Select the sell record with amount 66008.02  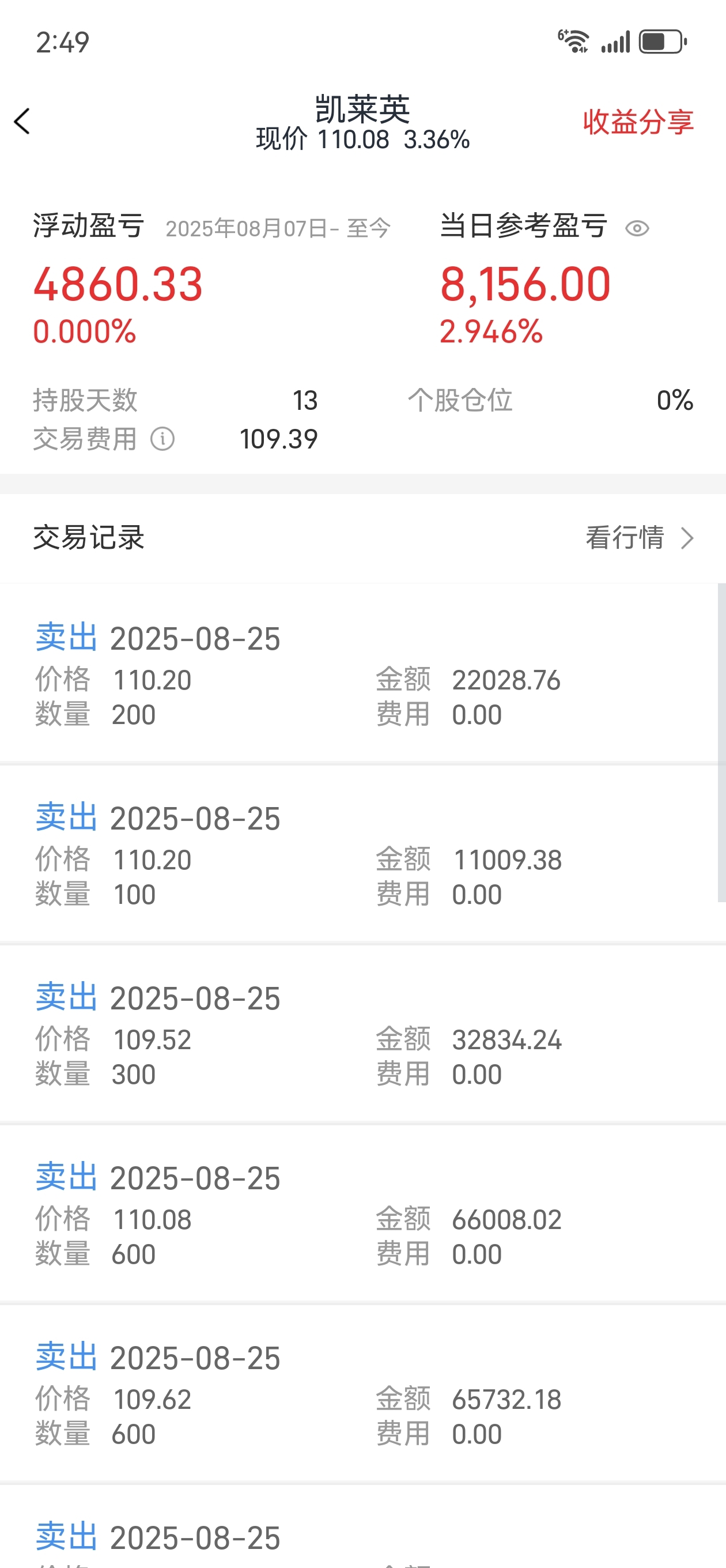pyautogui.click(x=362, y=1213)
